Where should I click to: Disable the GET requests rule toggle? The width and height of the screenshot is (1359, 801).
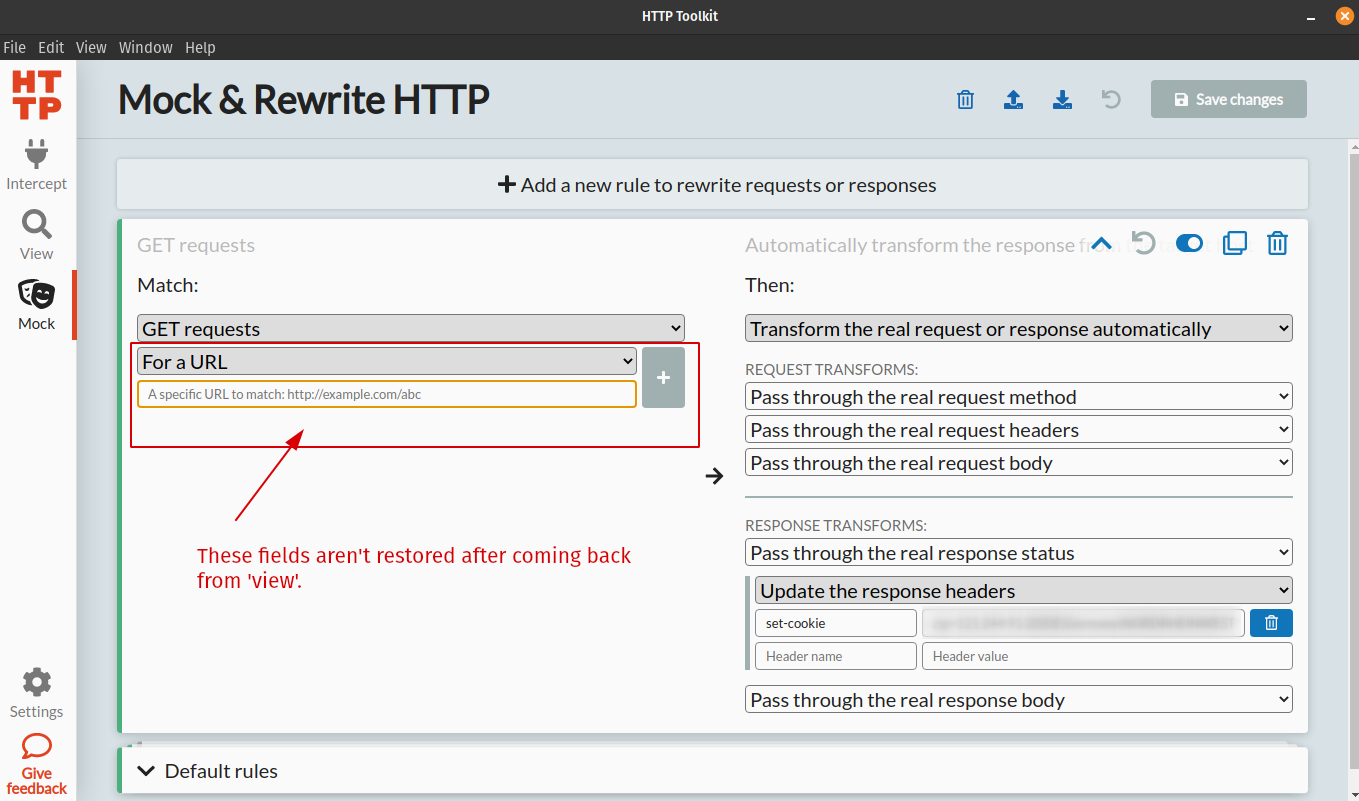tap(1189, 243)
